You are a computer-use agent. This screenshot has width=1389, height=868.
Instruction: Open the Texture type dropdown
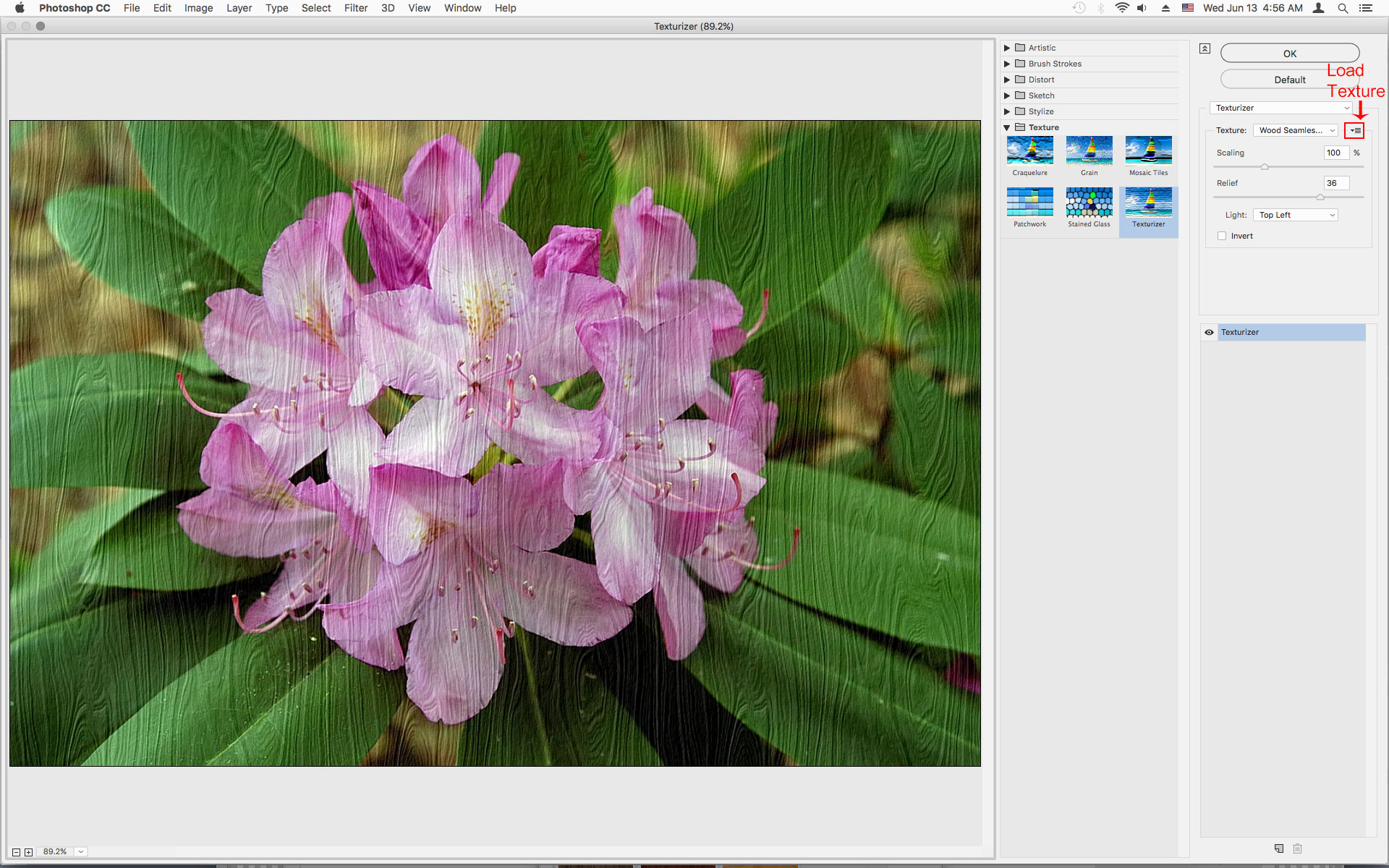(1295, 130)
